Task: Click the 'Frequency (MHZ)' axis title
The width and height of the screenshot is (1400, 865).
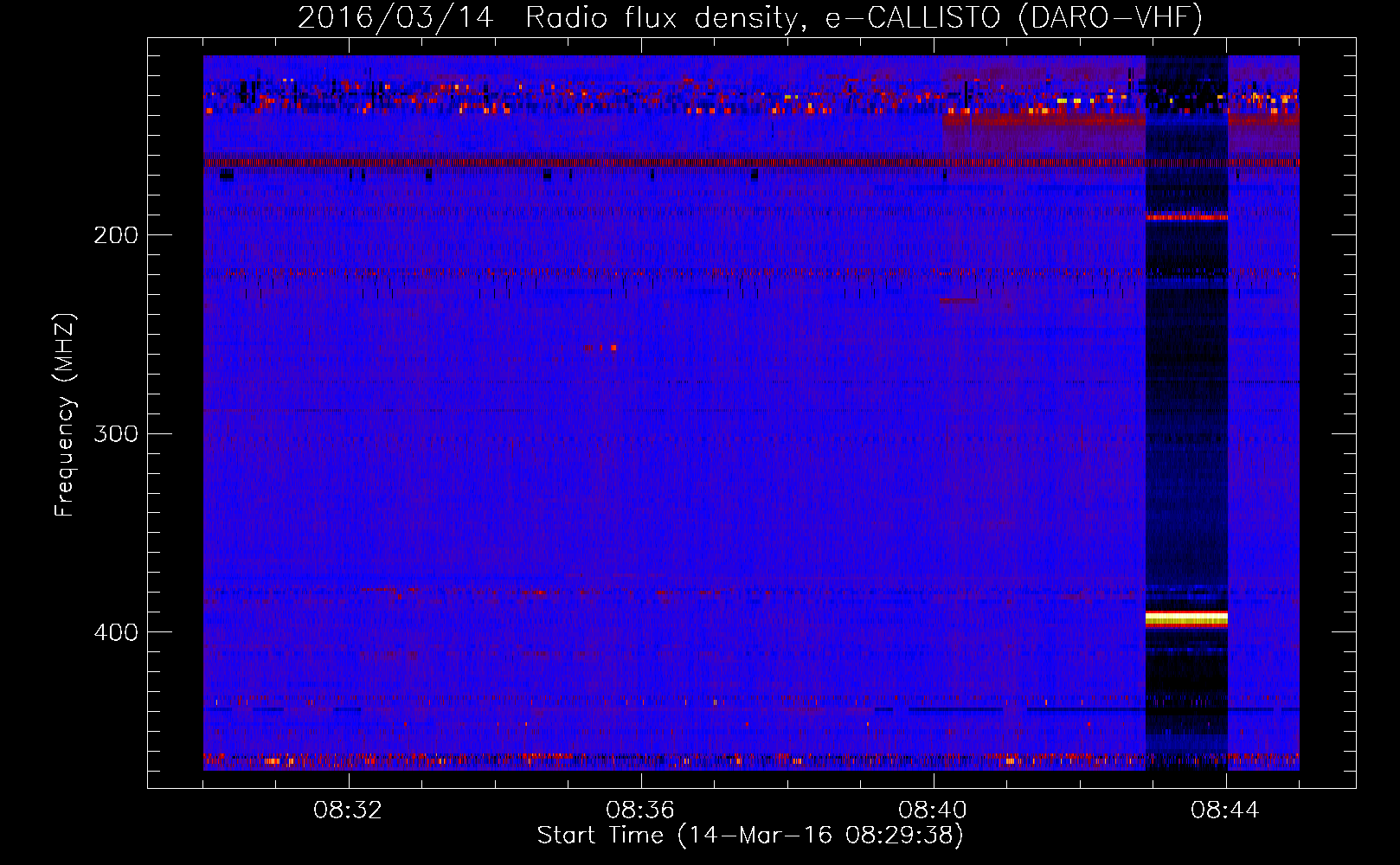Action: (65, 415)
